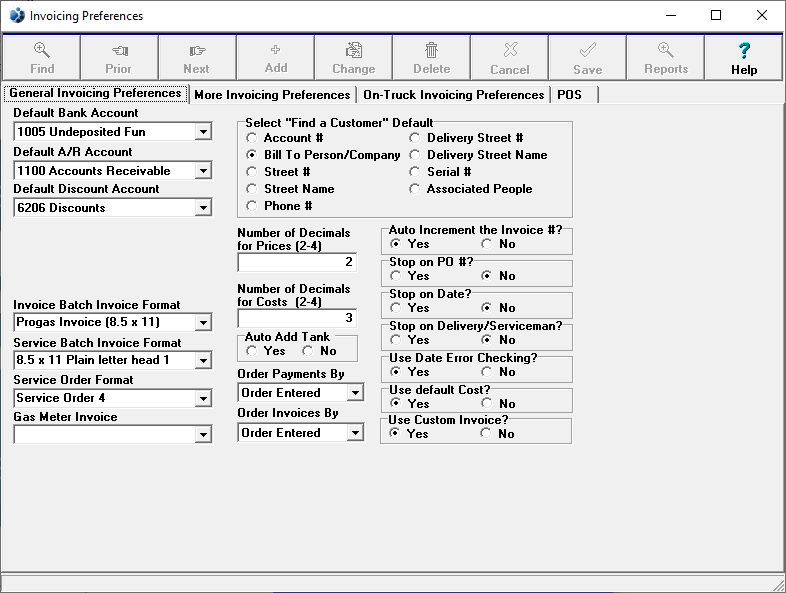Click the Change edit toolbar icon
786x593 pixels.
click(x=354, y=50)
